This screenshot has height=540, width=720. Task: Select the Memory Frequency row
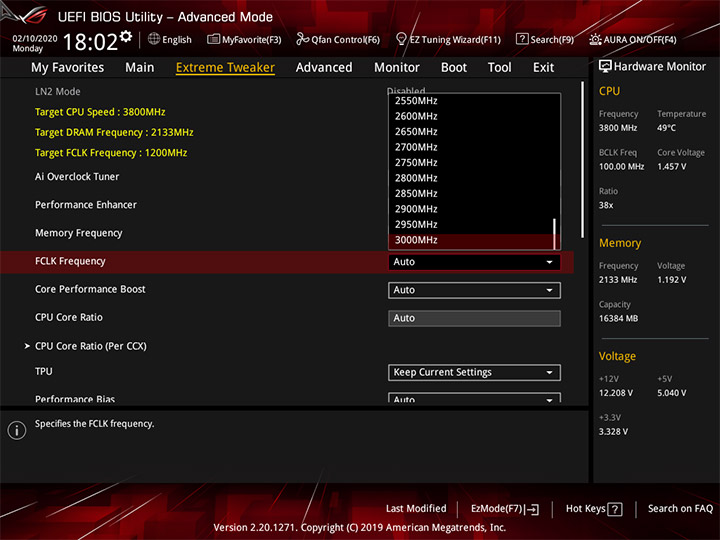79,233
